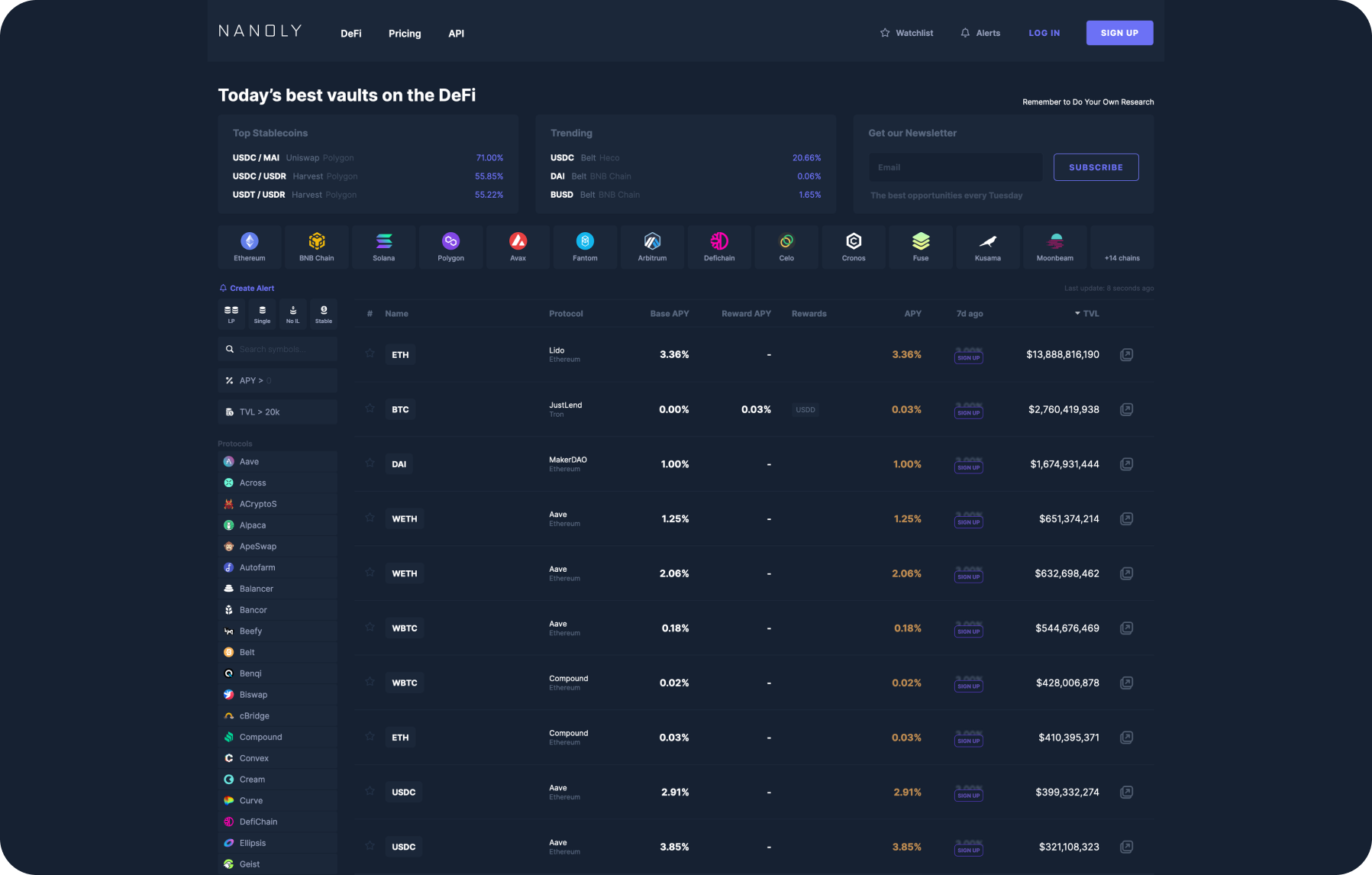Viewport: 1372px width, 875px height.
Task: Filter by Across protocol
Action: point(277,483)
